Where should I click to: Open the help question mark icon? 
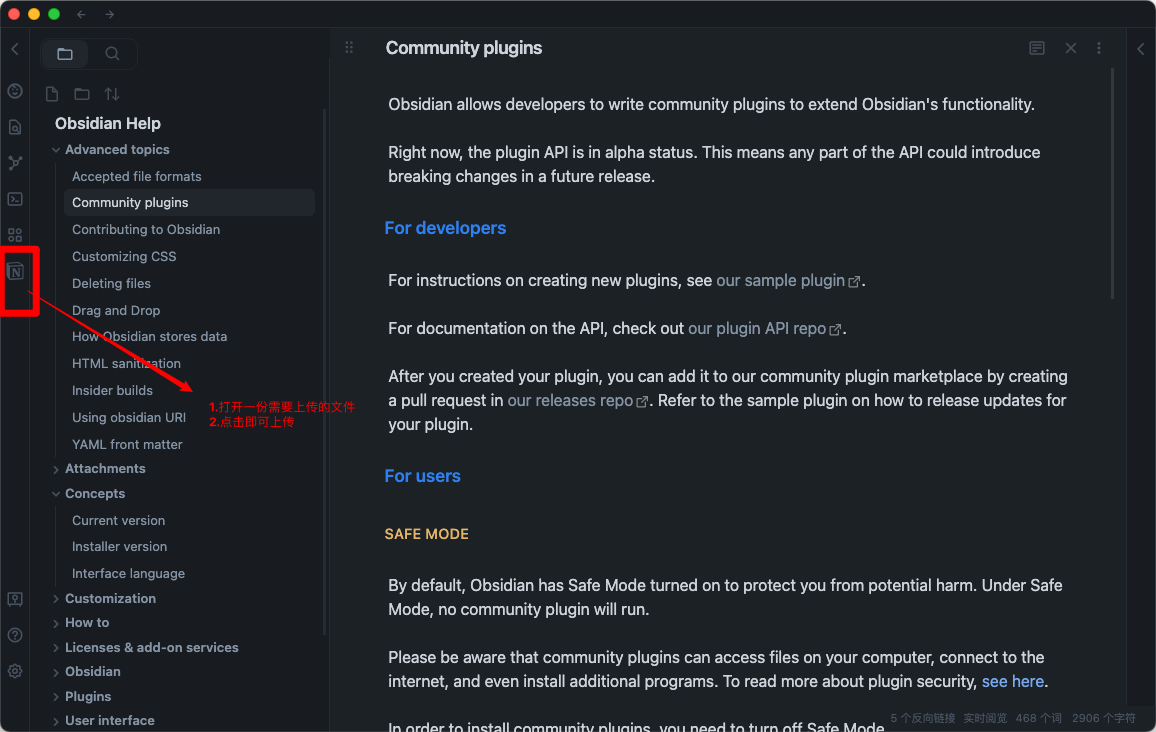point(15,635)
